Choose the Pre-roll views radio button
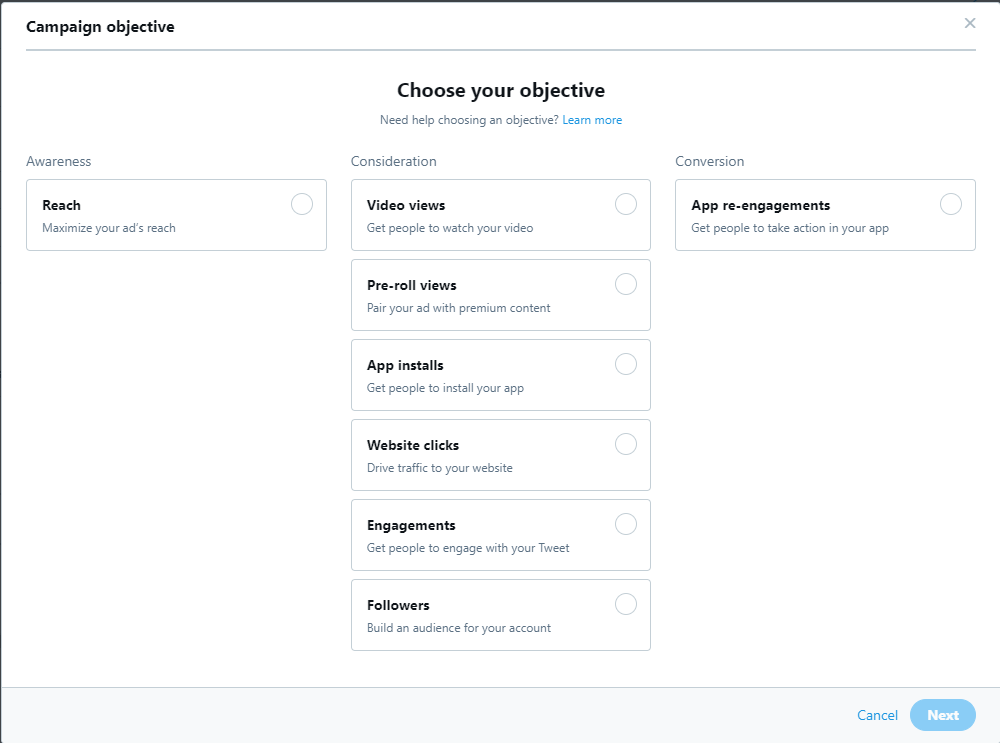 point(626,284)
